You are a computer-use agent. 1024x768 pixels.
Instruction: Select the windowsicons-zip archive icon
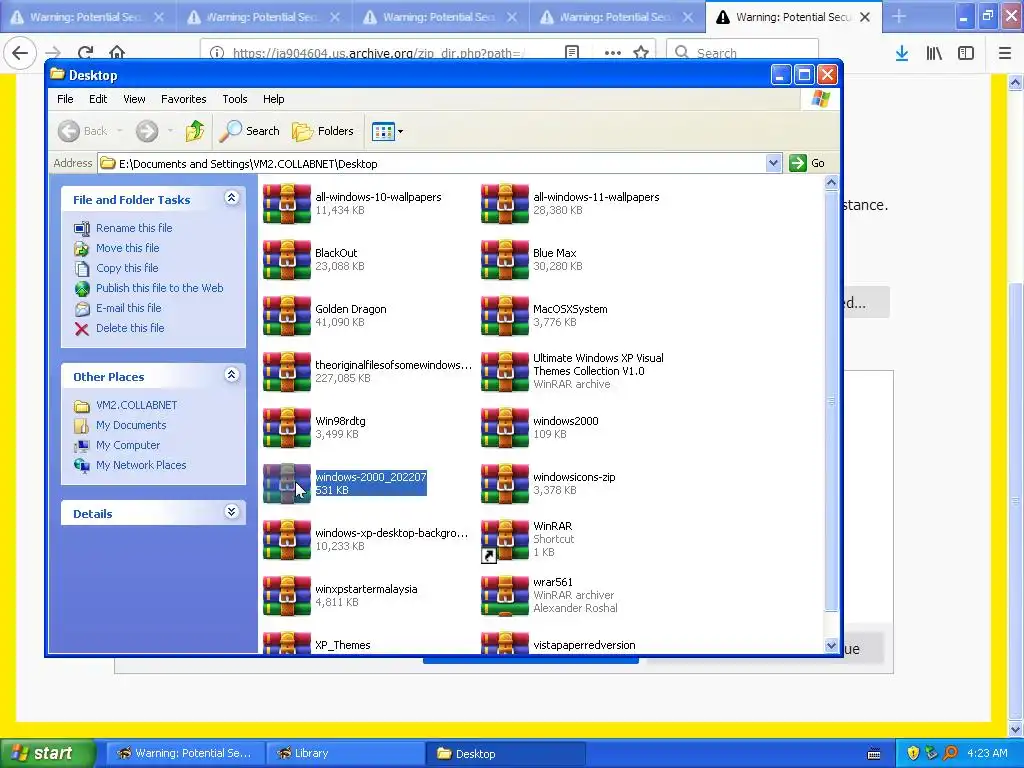[x=505, y=483]
